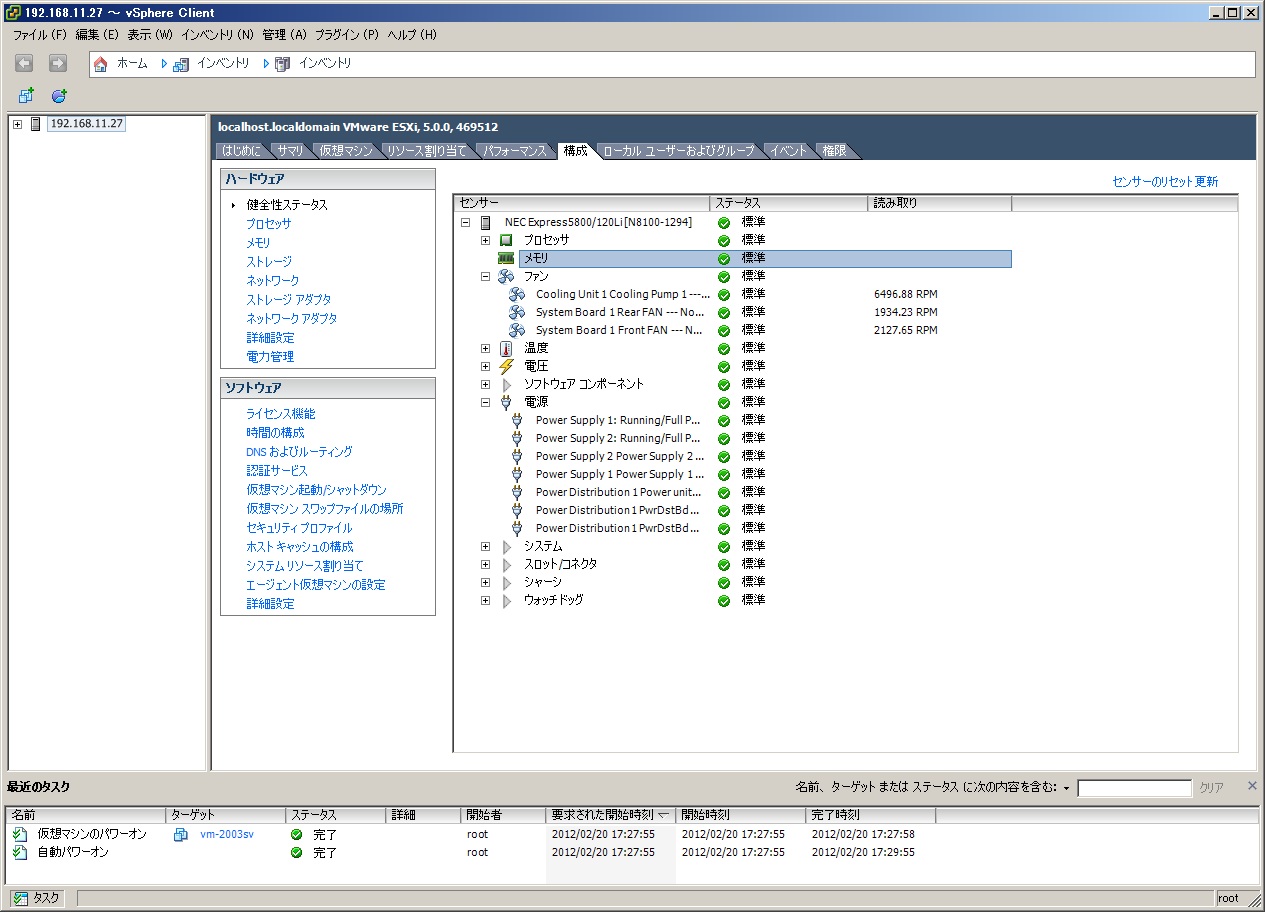Expand the ソフトウェア コンポーネント node
The width and height of the screenshot is (1265, 912).
click(x=486, y=384)
